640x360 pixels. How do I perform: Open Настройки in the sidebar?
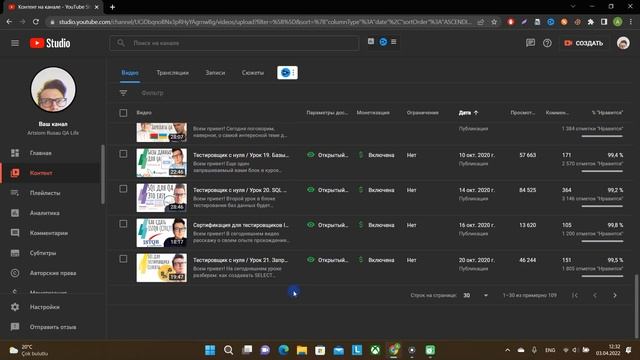[44, 307]
